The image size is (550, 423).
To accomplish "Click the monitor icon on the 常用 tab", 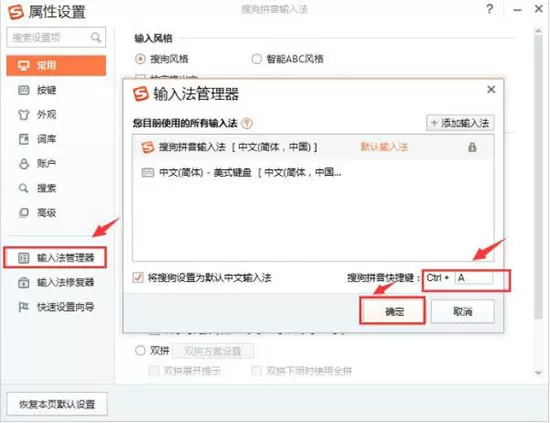I will [x=24, y=66].
